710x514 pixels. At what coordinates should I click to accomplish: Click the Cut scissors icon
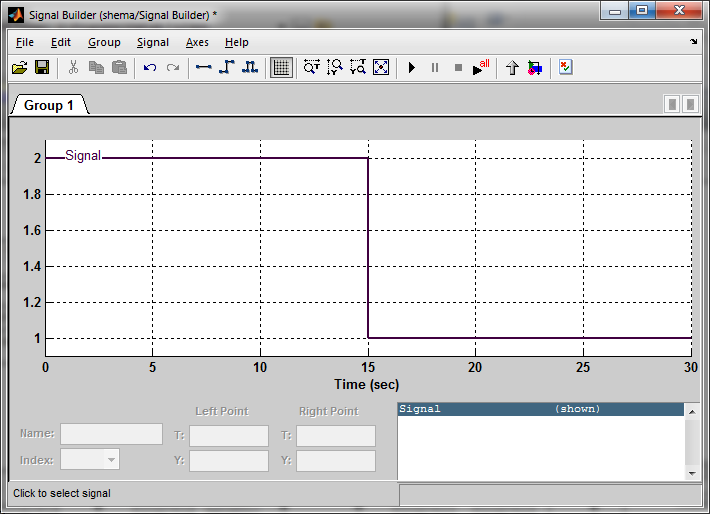tap(73, 68)
